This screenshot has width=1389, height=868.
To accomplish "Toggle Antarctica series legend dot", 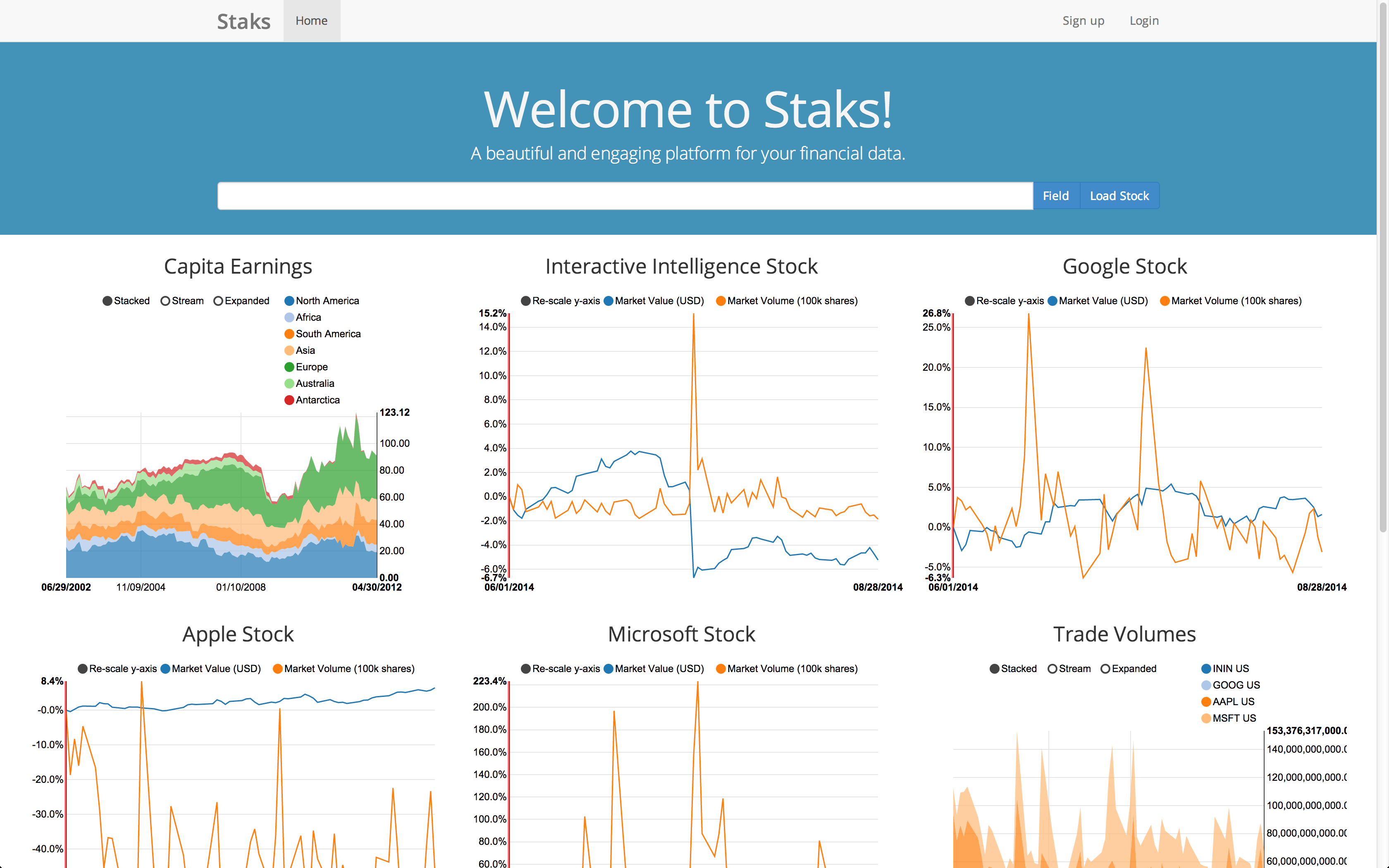I will pos(289,400).
